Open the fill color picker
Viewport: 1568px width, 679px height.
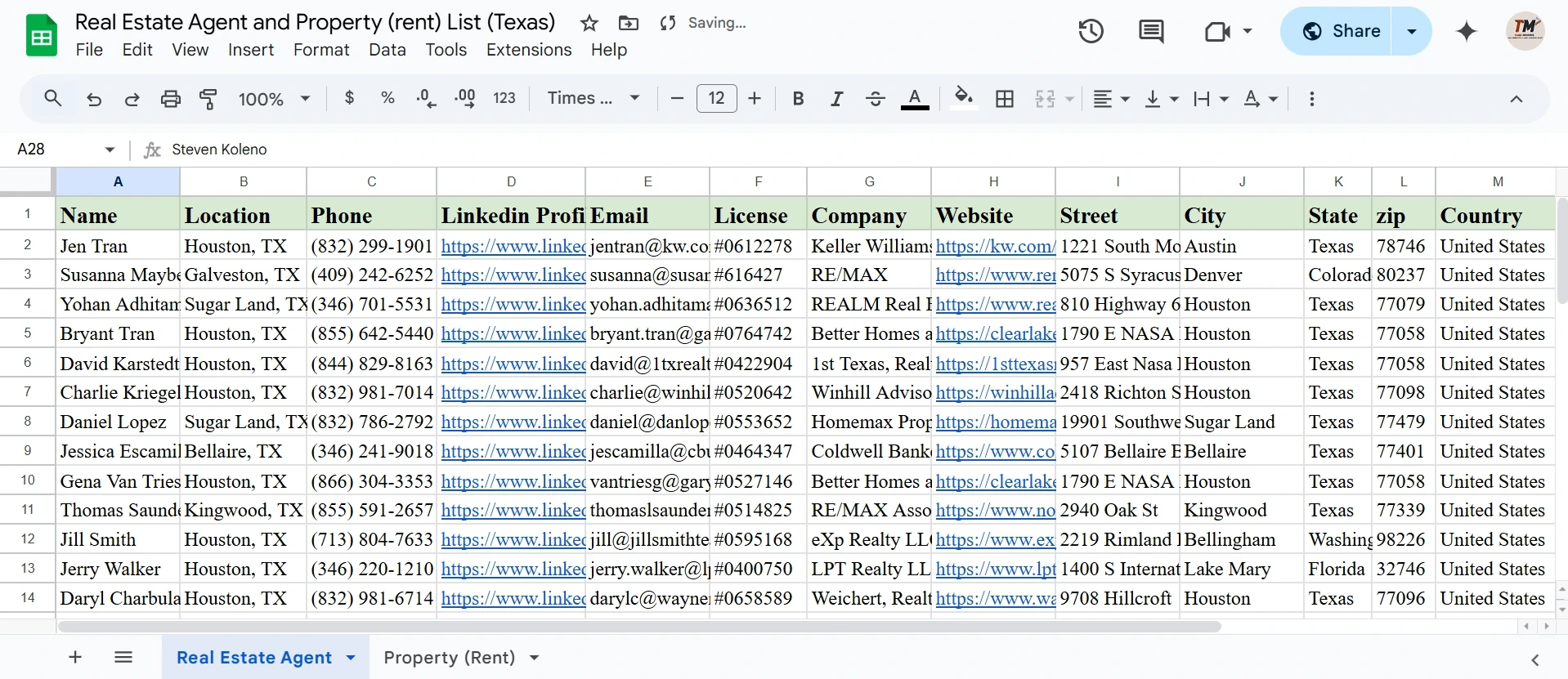tap(964, 98)
